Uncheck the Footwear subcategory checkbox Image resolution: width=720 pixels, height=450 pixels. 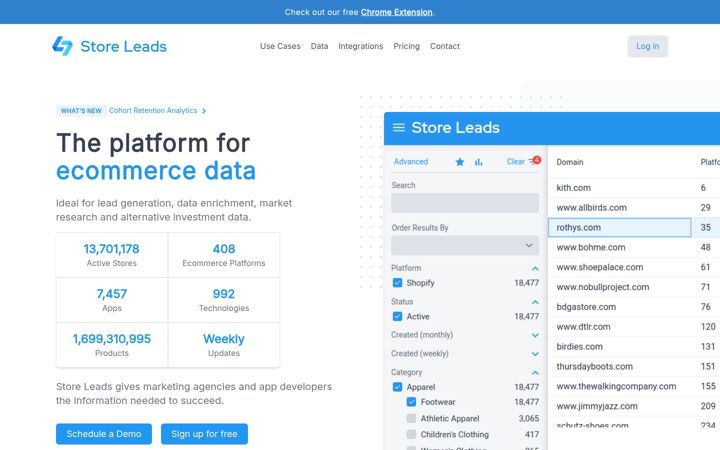click(x=411, y=402)
